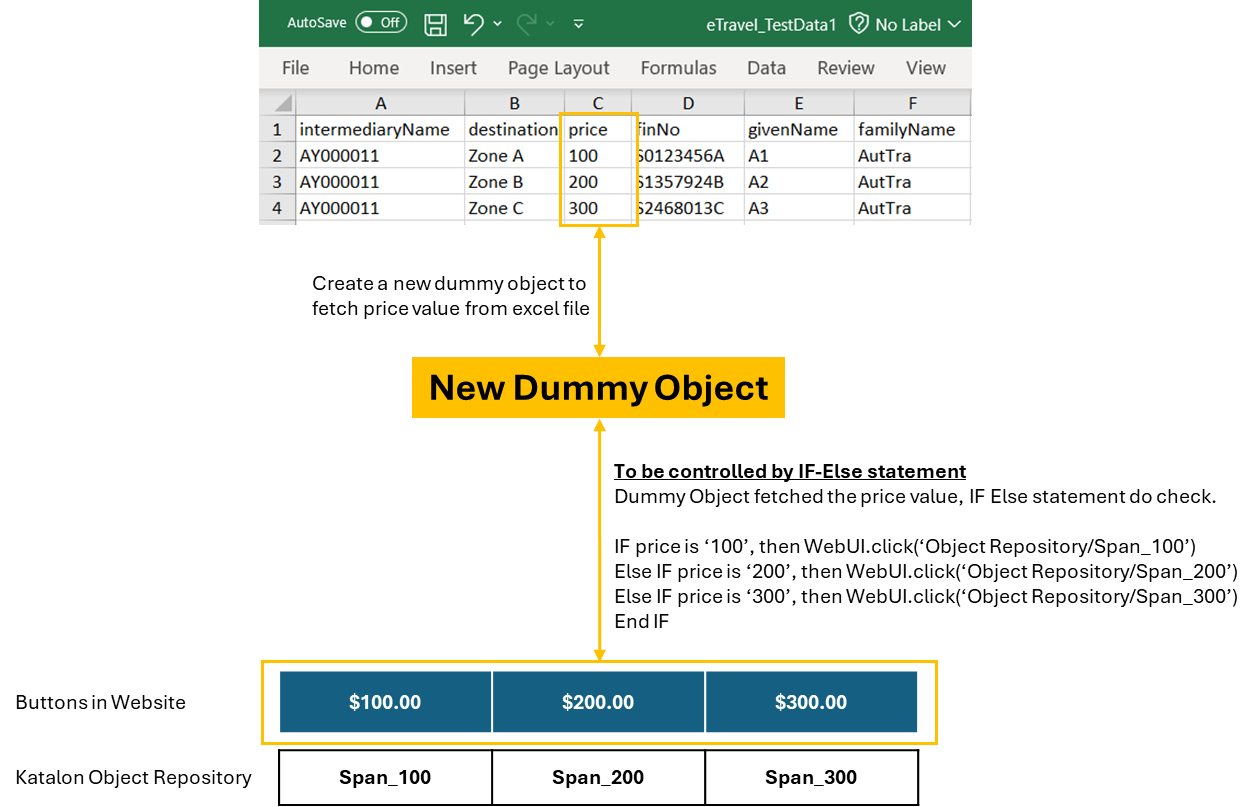Select row 3 header
The image size is (1260, 807).
[x=278, y=181]
